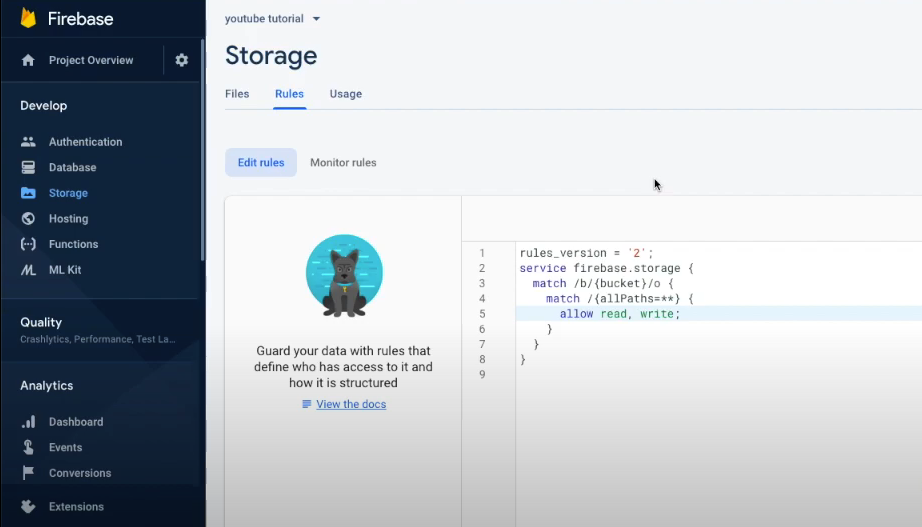Click the Functions brackets icon
The width and height of the screenshot is (922, 527).
(28, 244)
